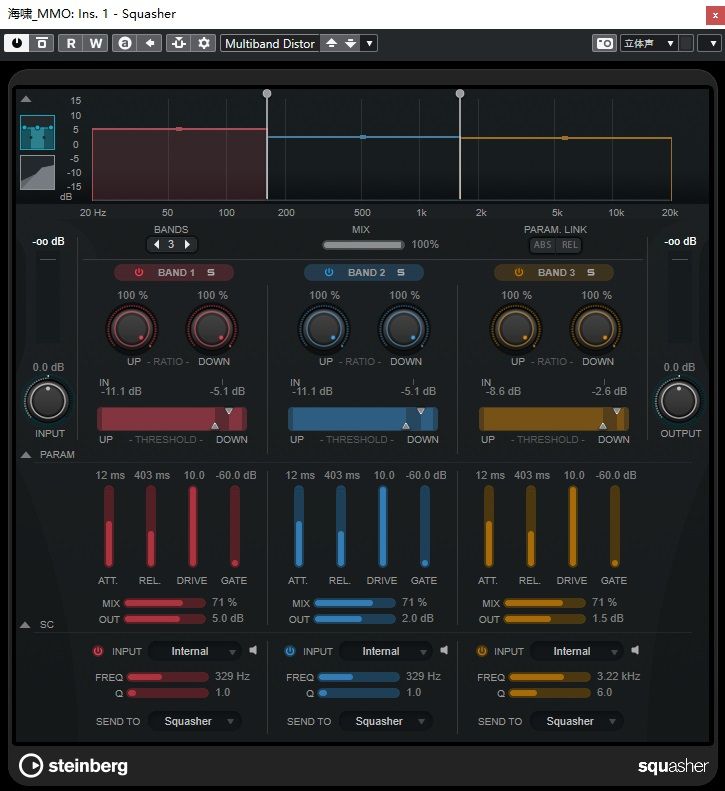Click Multiband Distor preset name field
Viewport: 725px width, 791px height.
pyautogui.click(x=269, y=43)
